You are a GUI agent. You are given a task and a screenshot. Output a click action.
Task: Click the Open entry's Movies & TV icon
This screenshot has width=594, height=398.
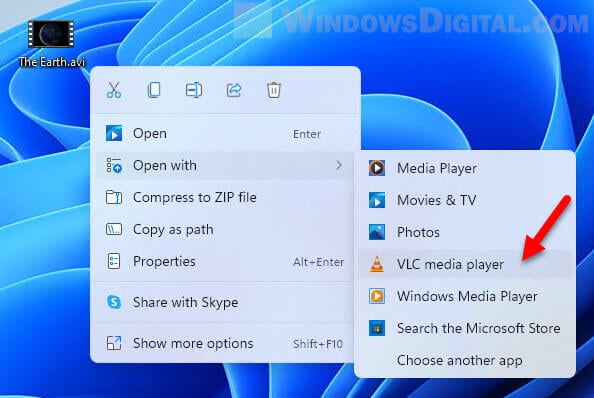pyautogui.click(x=114, y=133)
